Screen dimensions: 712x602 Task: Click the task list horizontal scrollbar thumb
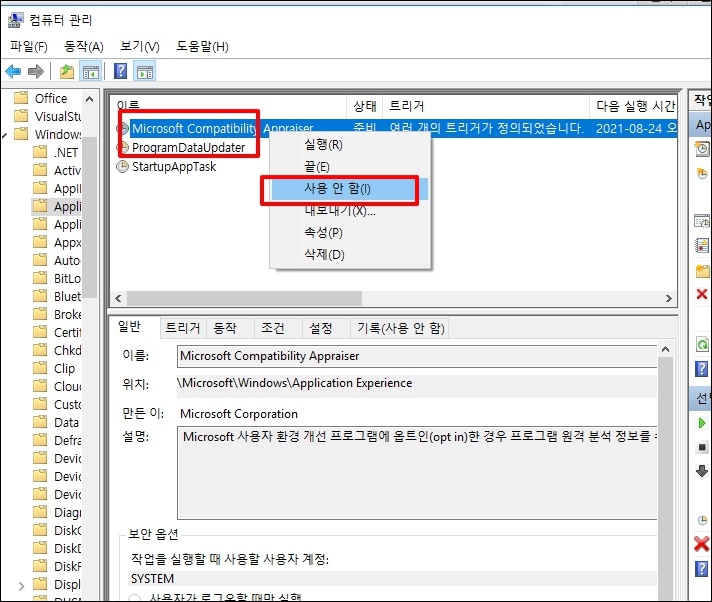[244, 298]
